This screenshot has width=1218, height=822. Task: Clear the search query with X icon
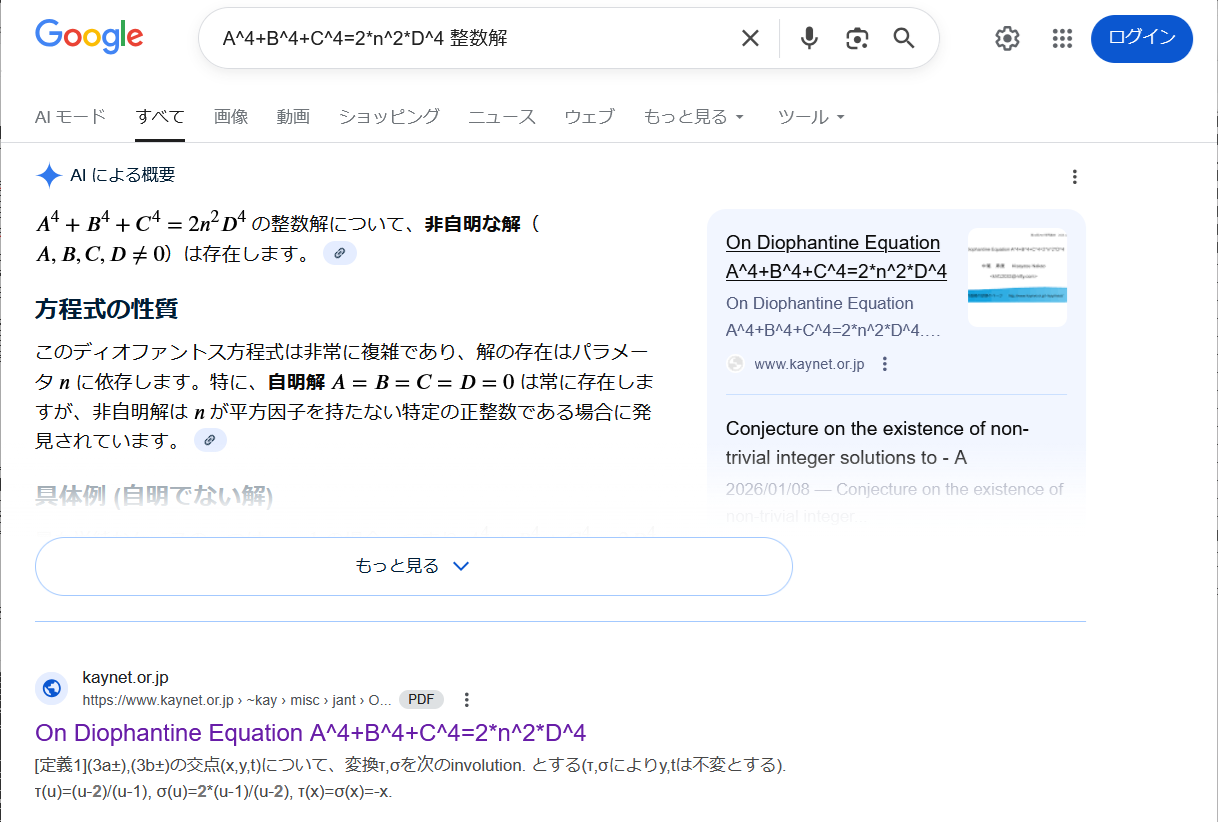pos(750,38)
